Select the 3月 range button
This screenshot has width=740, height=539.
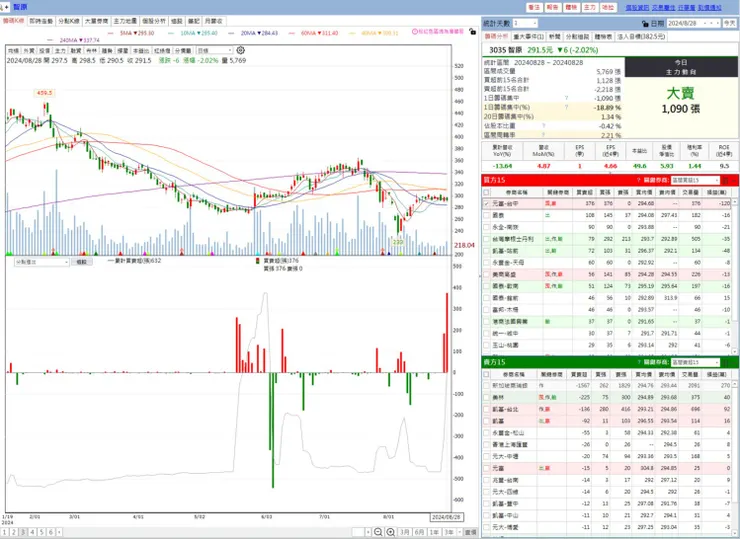[x=404, y=532]
